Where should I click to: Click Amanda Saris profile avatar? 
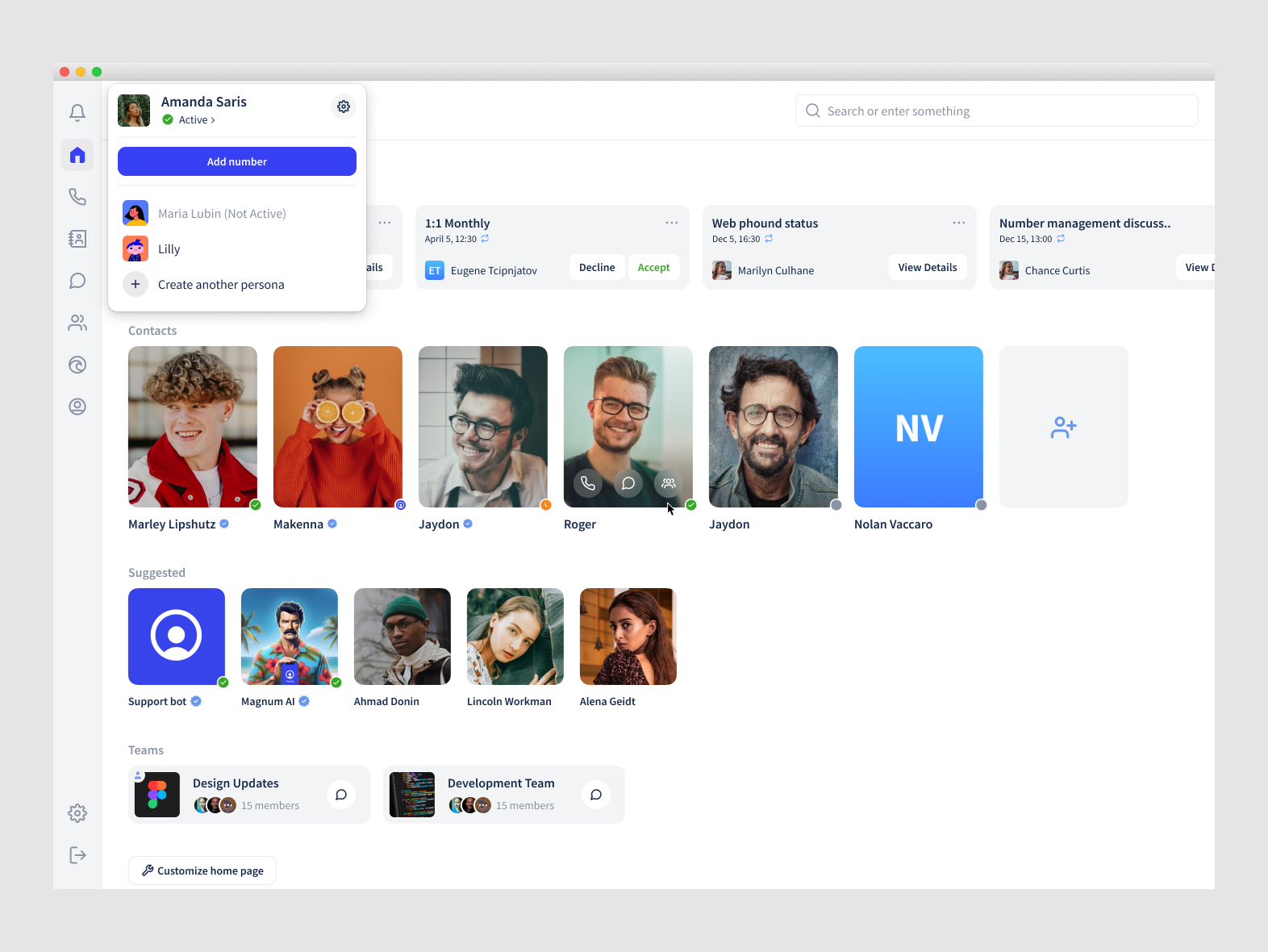tap(134, 111)
